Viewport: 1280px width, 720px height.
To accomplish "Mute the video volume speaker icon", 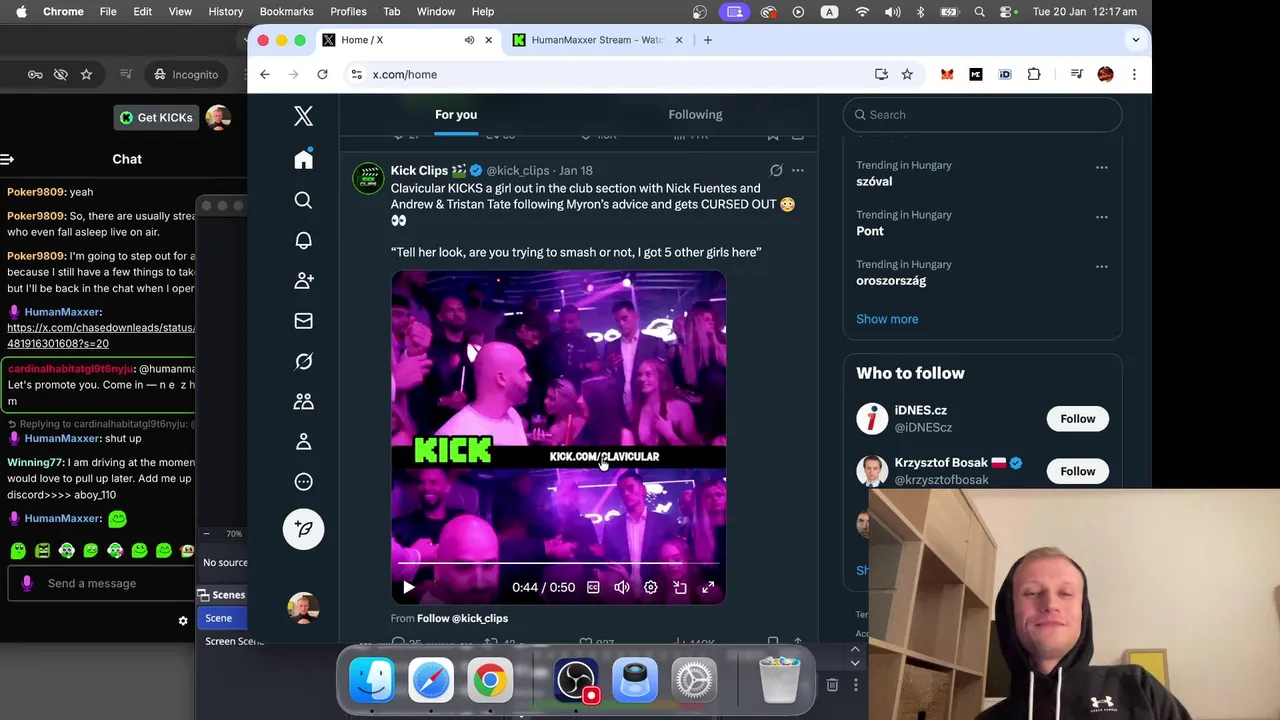I will coord(622,587).
